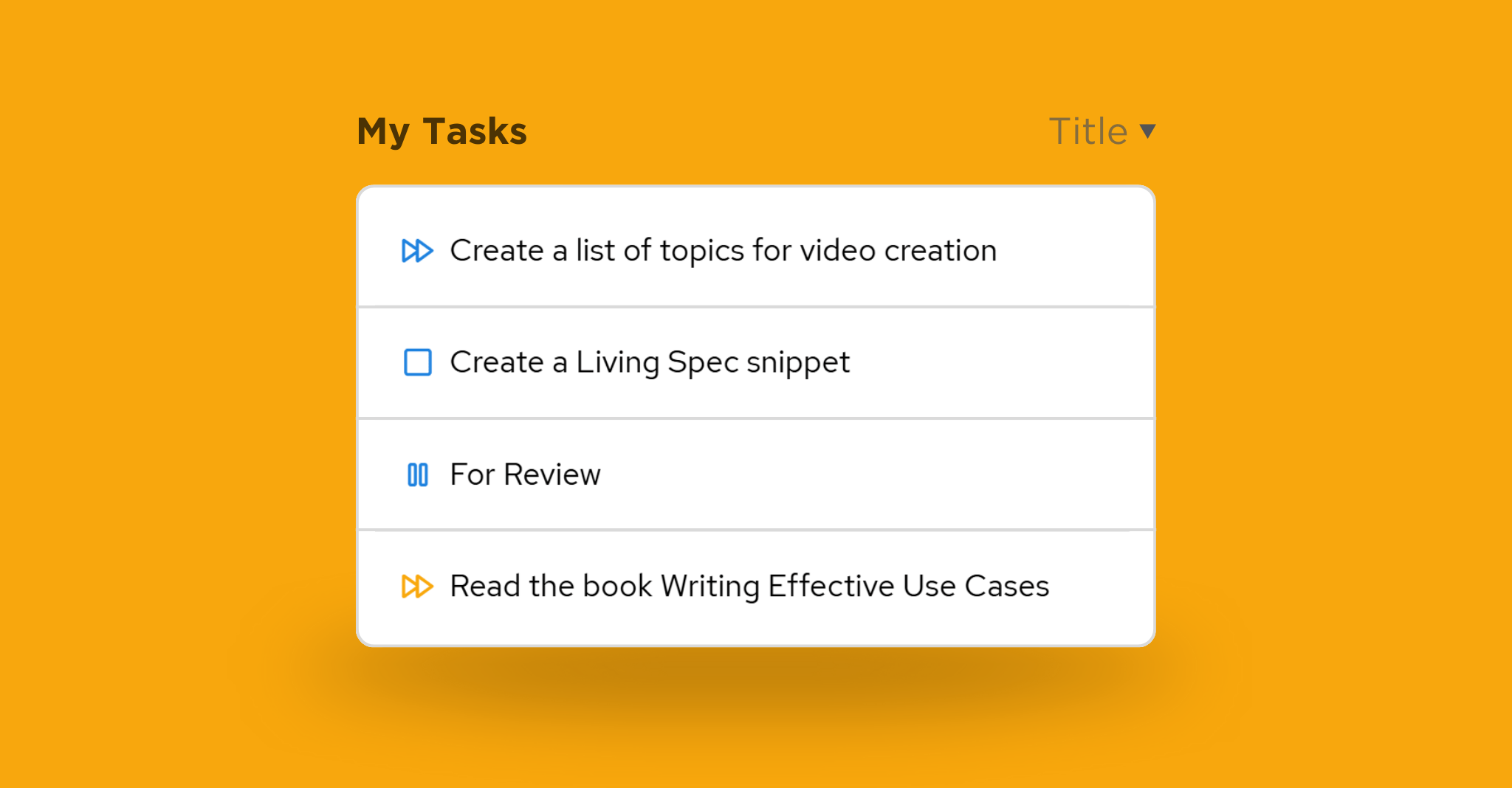
Task: Check the box beside Living Spec snippet
Action: point(417,362)
